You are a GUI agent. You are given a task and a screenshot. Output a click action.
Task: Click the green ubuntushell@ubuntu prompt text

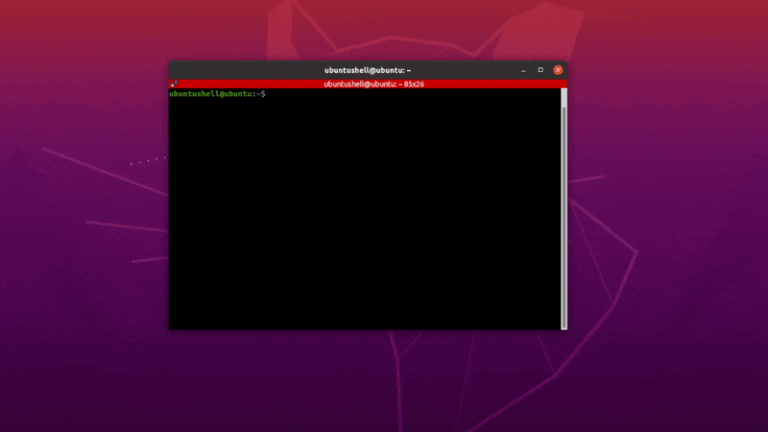click(x=210, y=93)
